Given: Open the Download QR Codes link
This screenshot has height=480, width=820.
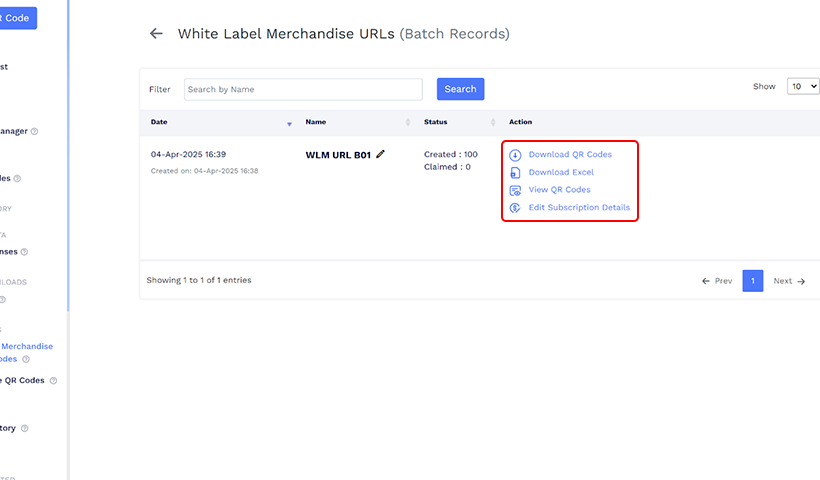Looking at the screenshot, I should pyautogui.click(x=570, y=155).
